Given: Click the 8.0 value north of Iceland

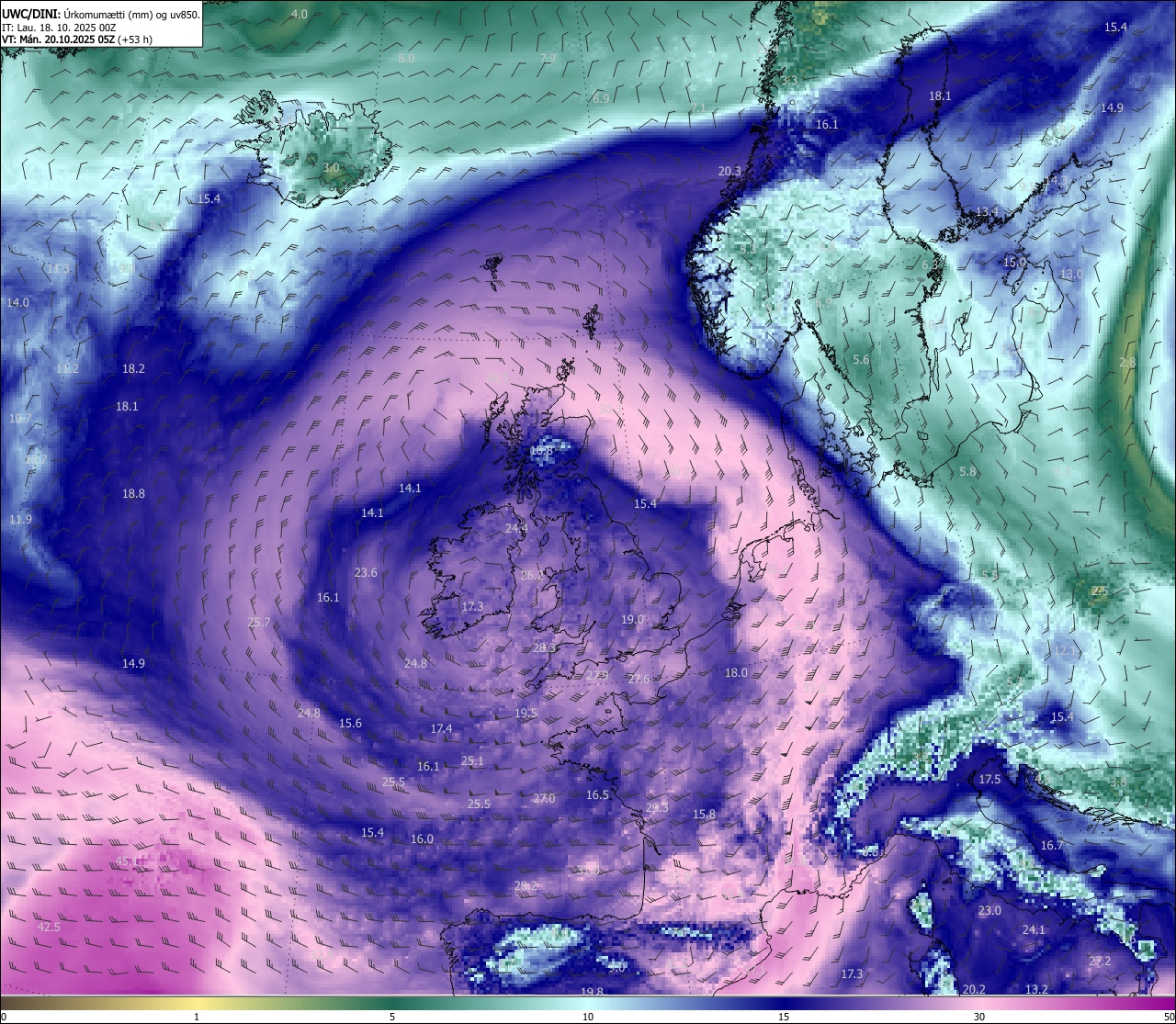Looking at the screenshot, I should coord(406,58).
